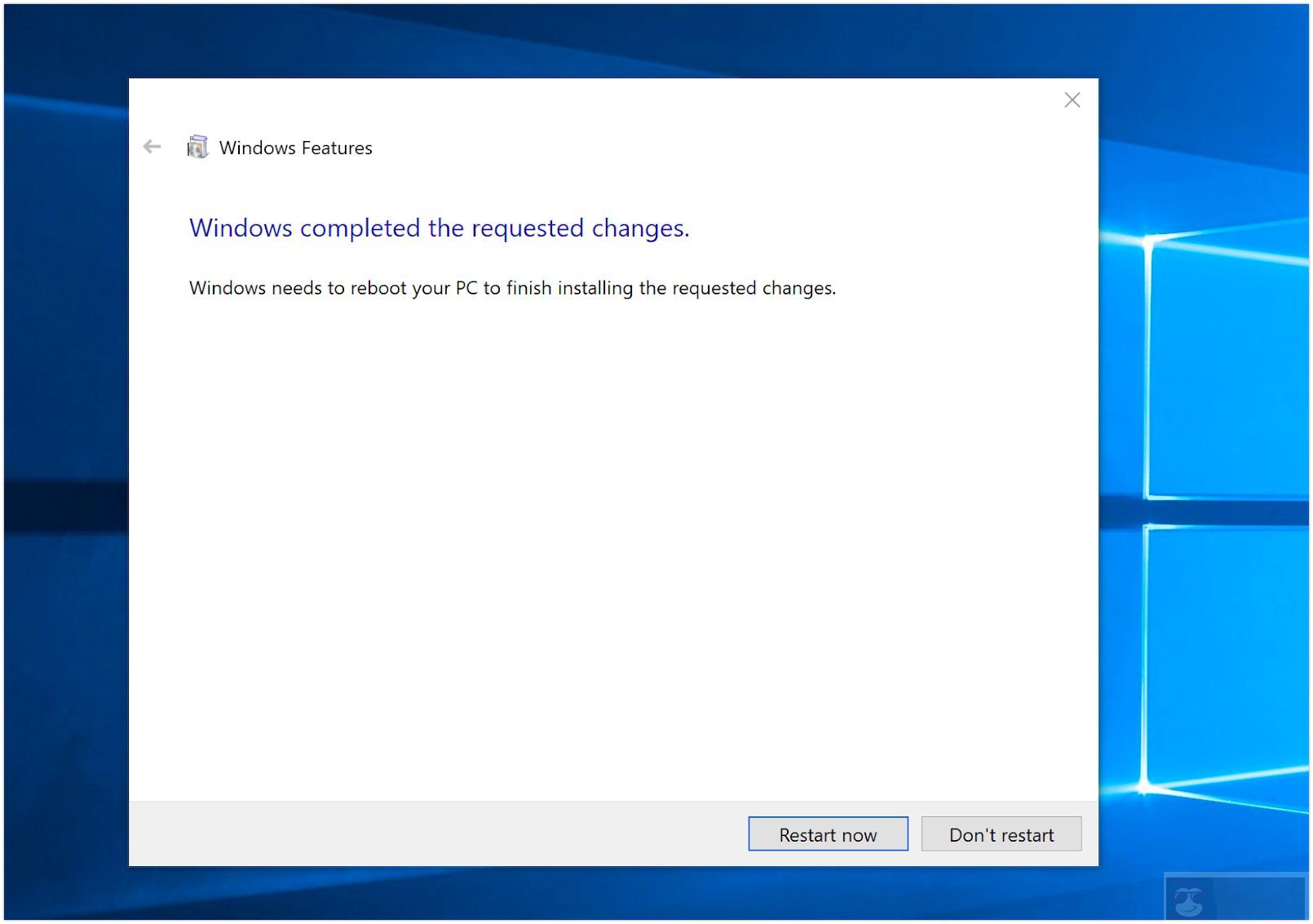Click the Windows Features window title text

point(295,148)
